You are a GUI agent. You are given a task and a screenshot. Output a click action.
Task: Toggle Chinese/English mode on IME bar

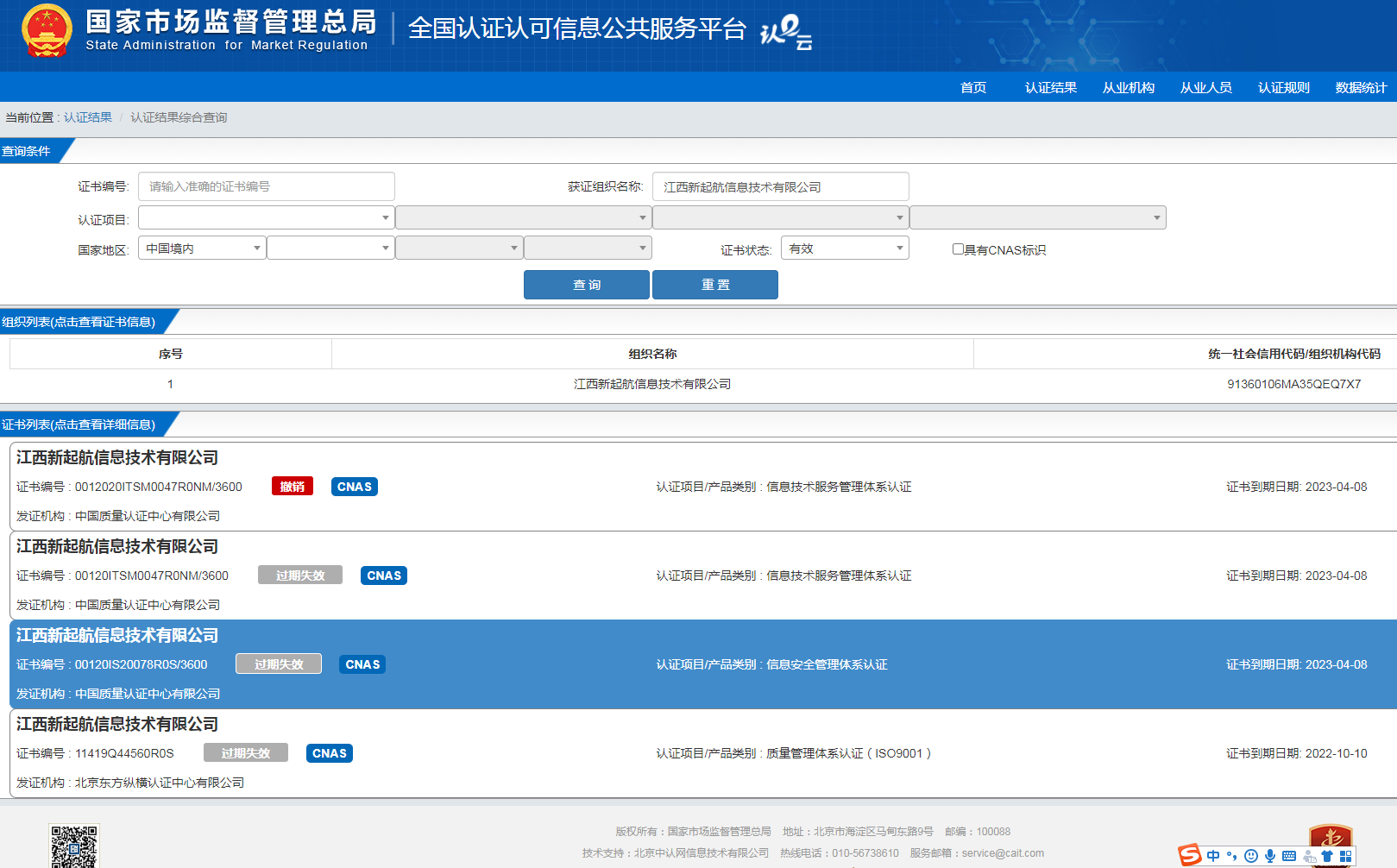(1213, 856)
